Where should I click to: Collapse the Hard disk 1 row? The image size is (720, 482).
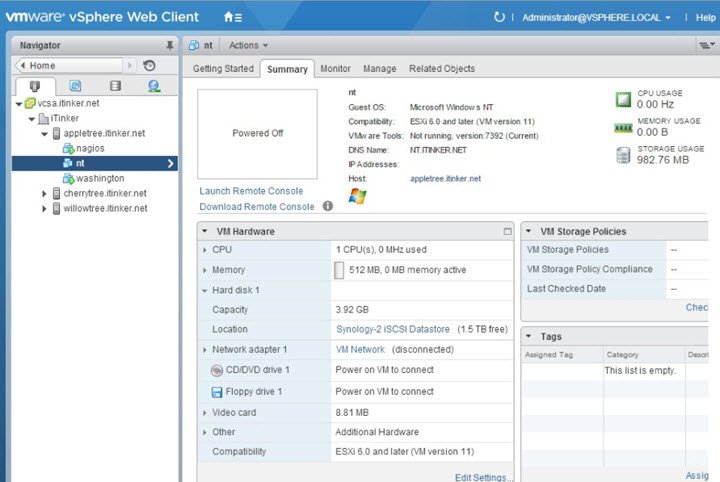tap(205, 290)
